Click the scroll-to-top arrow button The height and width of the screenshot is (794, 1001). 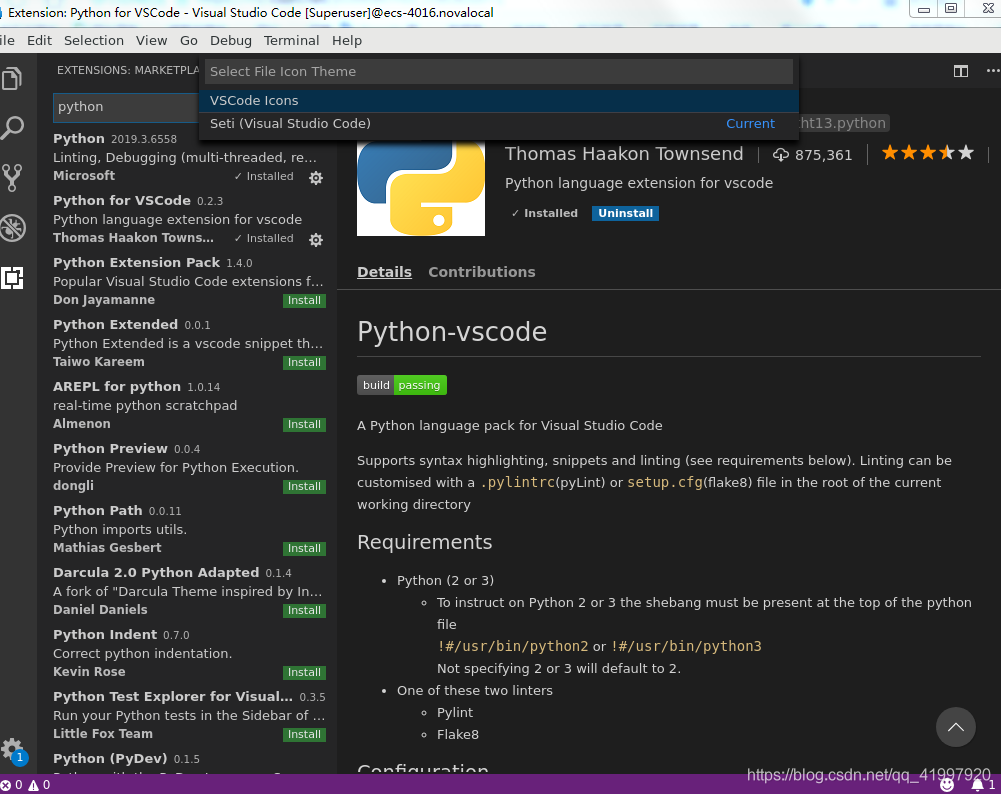[956, 727]
